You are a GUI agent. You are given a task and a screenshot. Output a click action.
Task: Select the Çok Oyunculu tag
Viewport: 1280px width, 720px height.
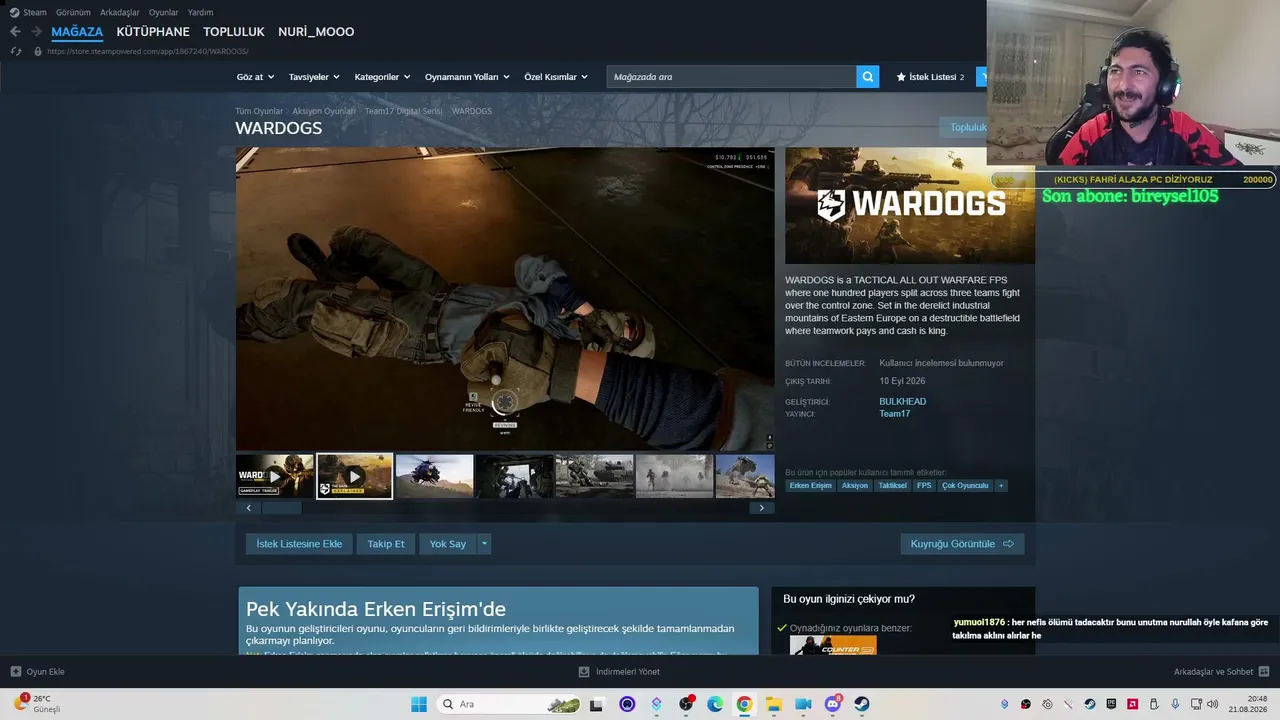(x=965, y=486)
